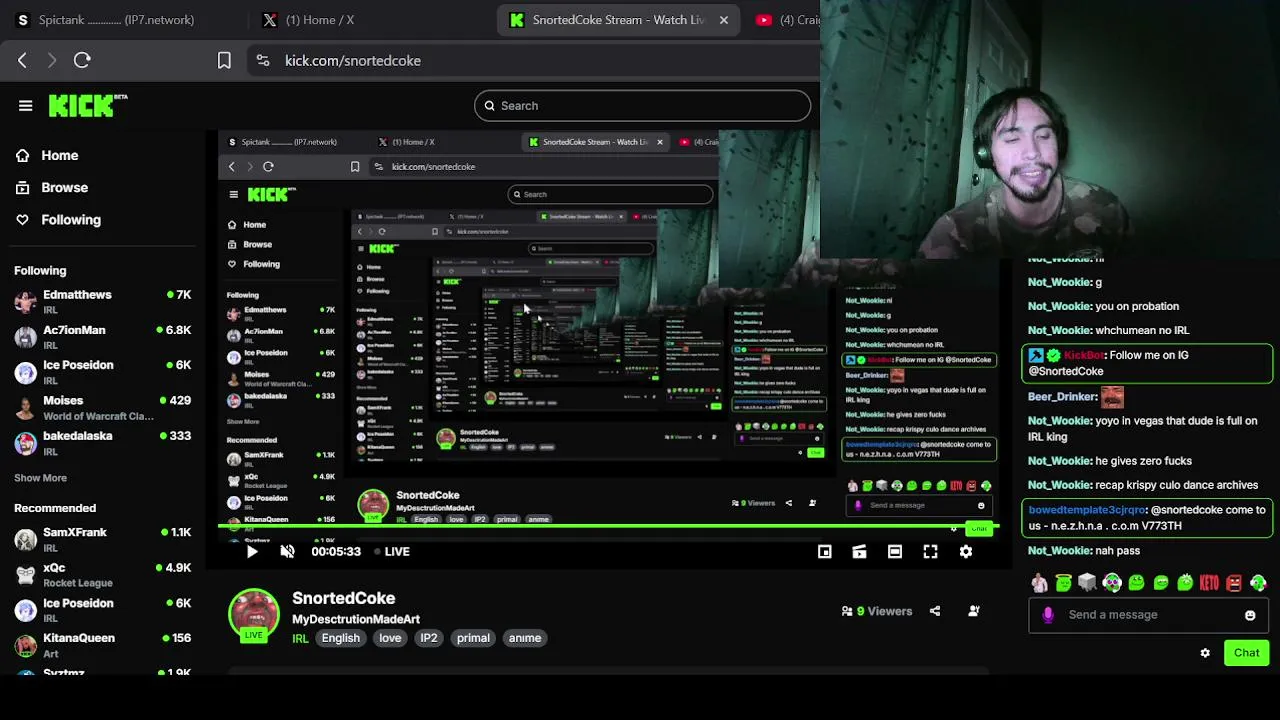Open SamXFrank in Recommended
The width and height of the screenshot is (1280, 720).
point(102,540)
